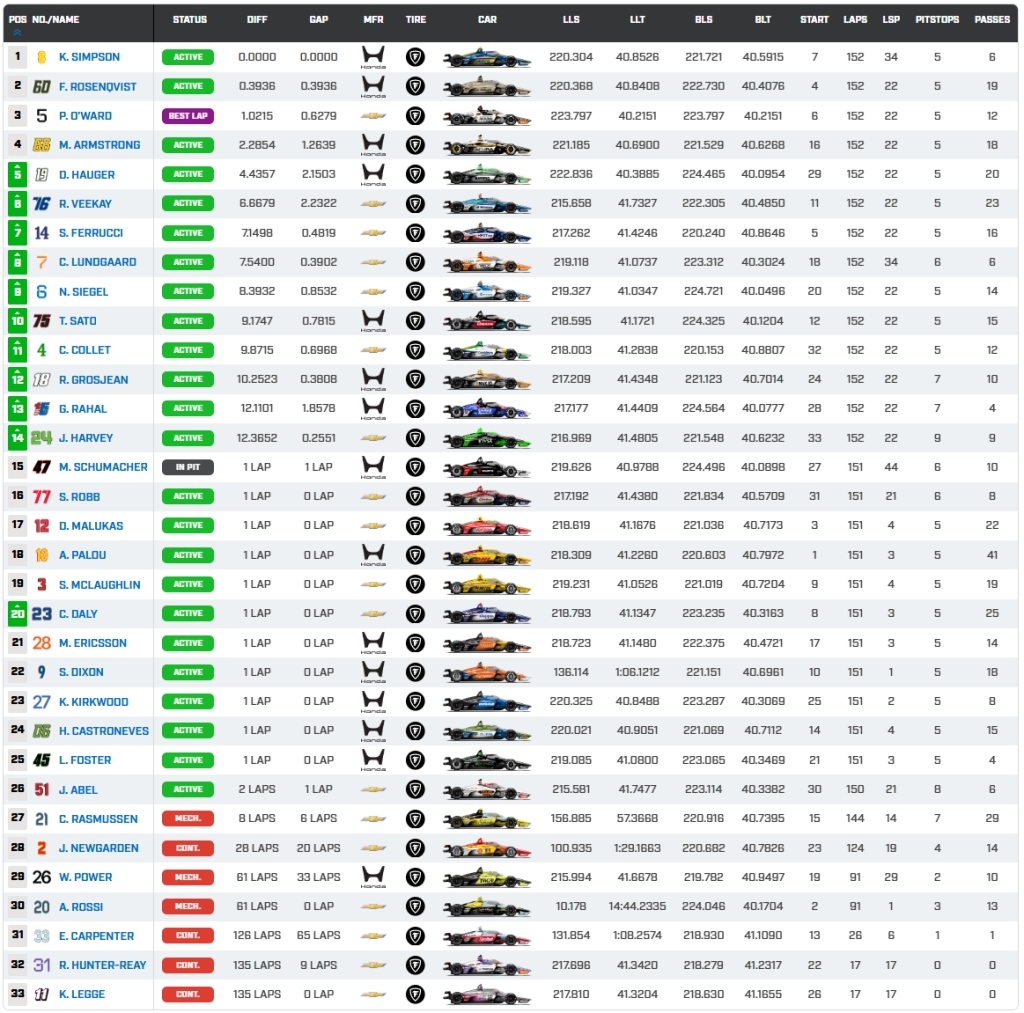Open K. Simpson driver link
The image size is (1024, 1013).
(89, 57)
